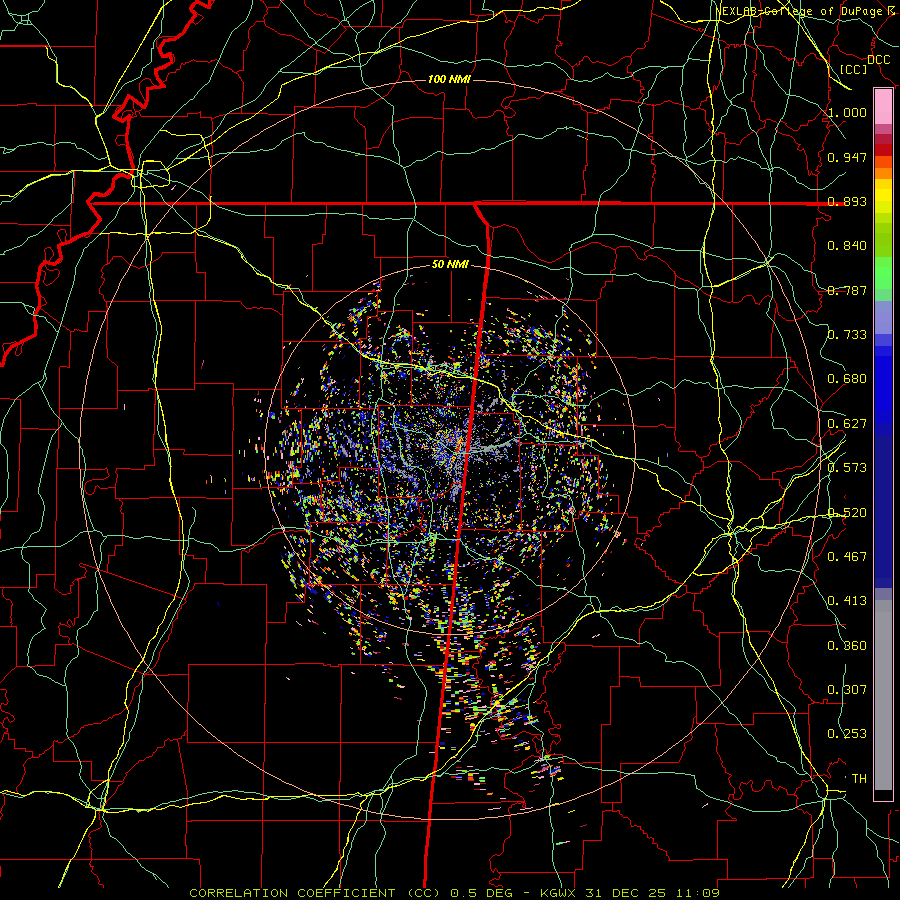Viewport: 900px width, 900px height.
Task: Click the 0.947 legend value
Action: pos(847,157)
